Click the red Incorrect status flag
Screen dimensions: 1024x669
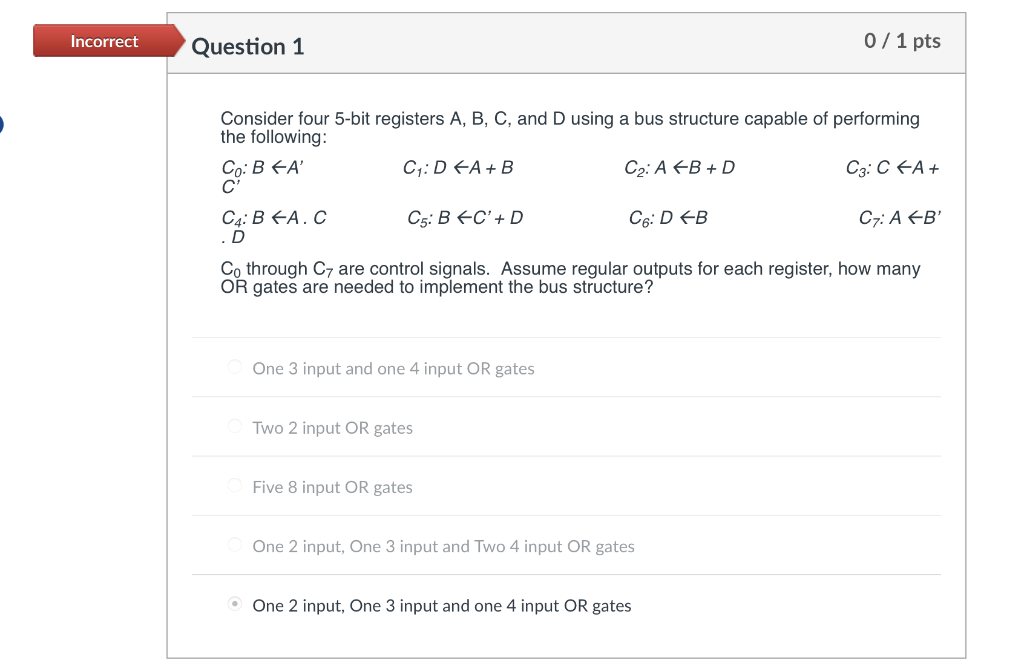(102, 41)
